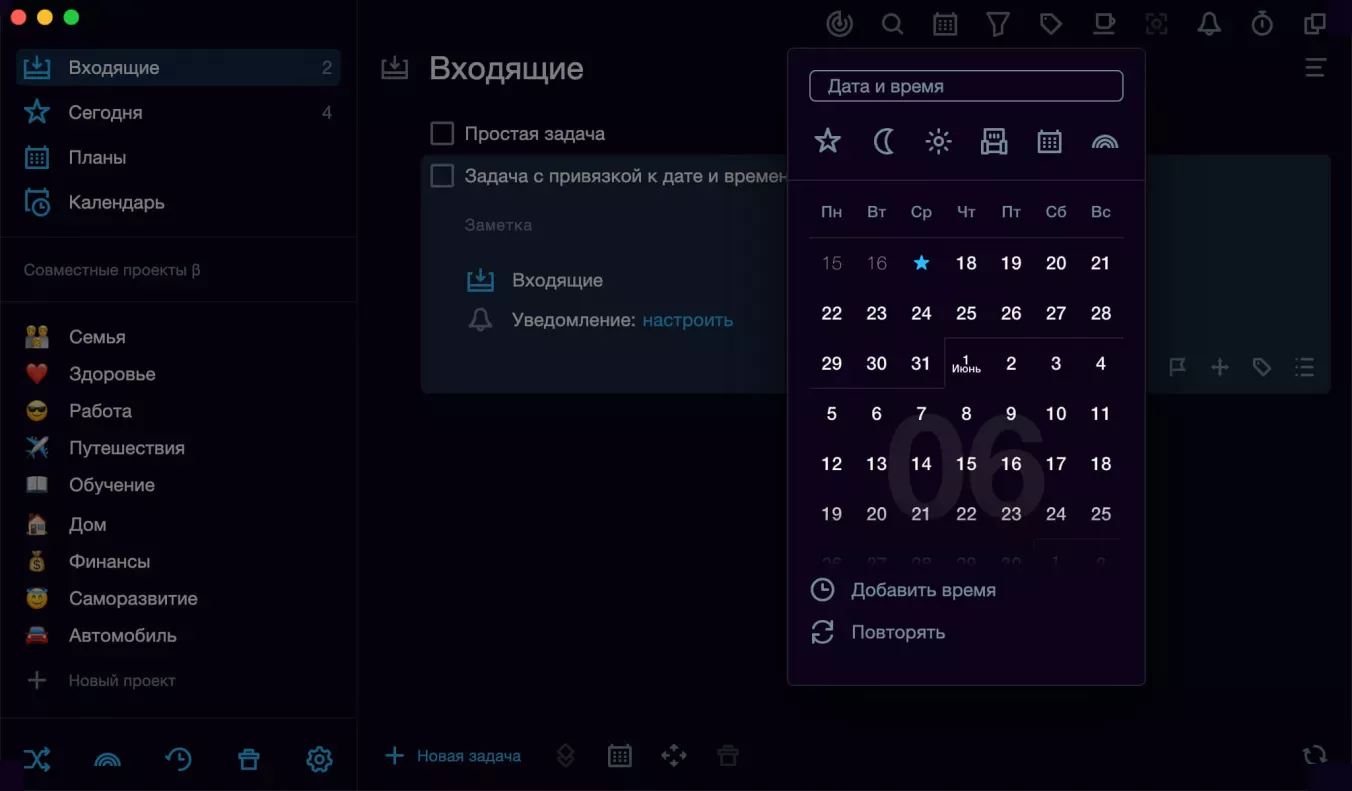Image resolution: width=1352 pixels, height=791 pixels.
Task: Click 'Новая задача' button
Action: coord(453,756)
